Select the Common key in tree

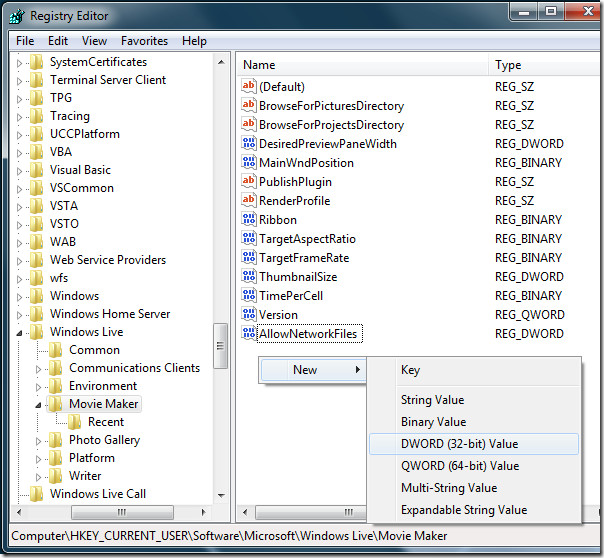click(94, 350)
